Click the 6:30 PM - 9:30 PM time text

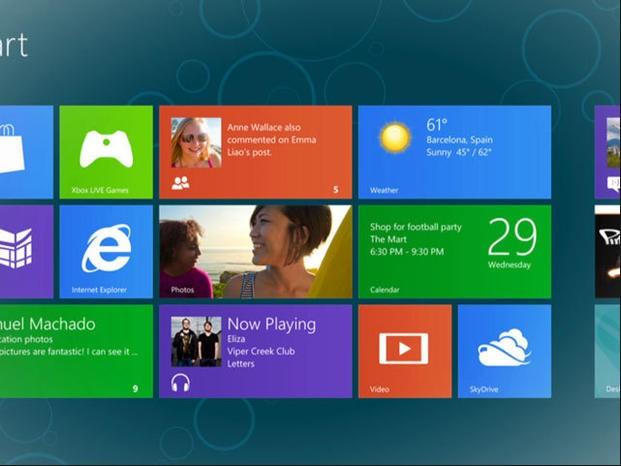[x=407, y=252]
